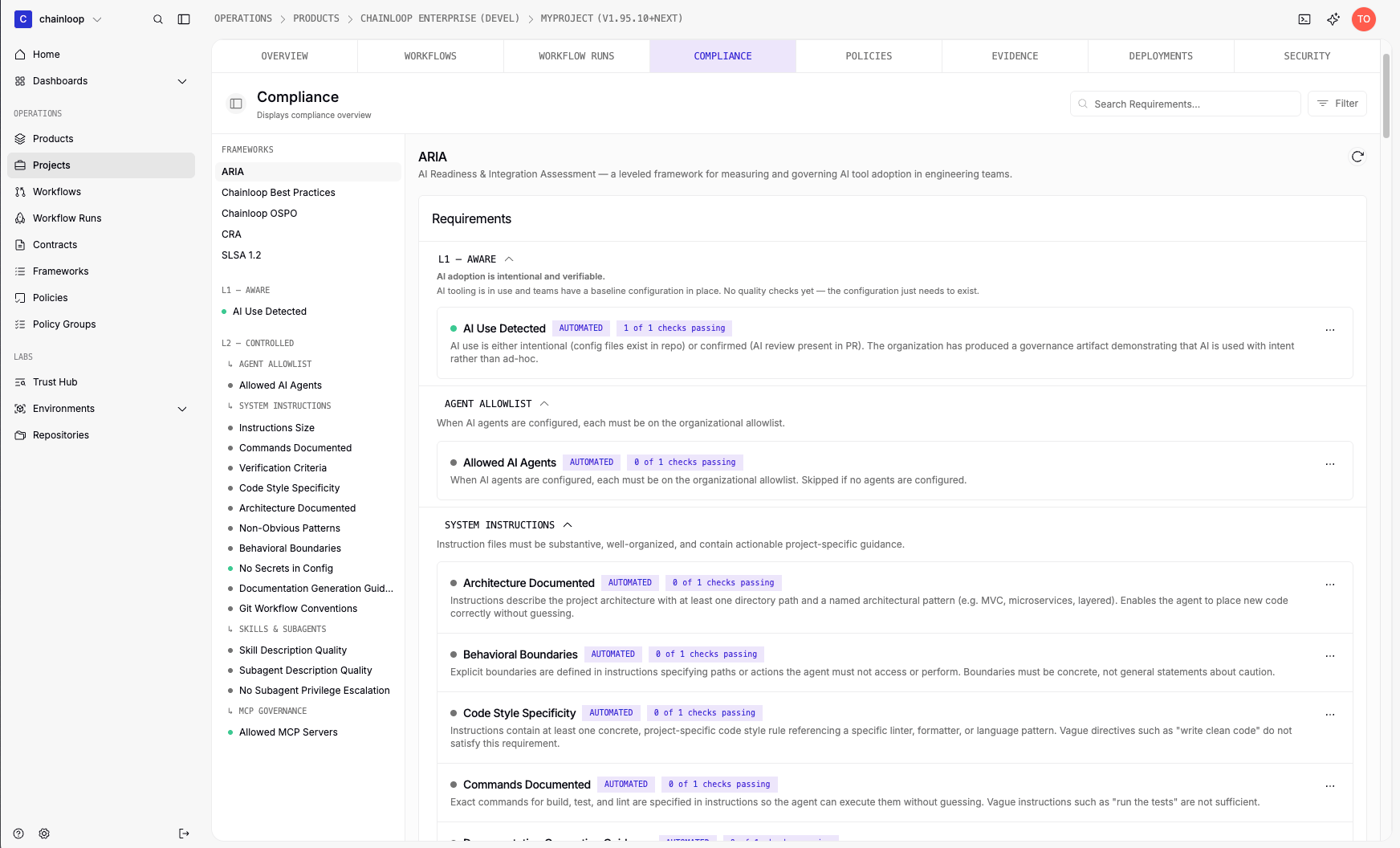Open Workflows in the sidebar
The image size is (1400, 848).
tap(101, 192)
